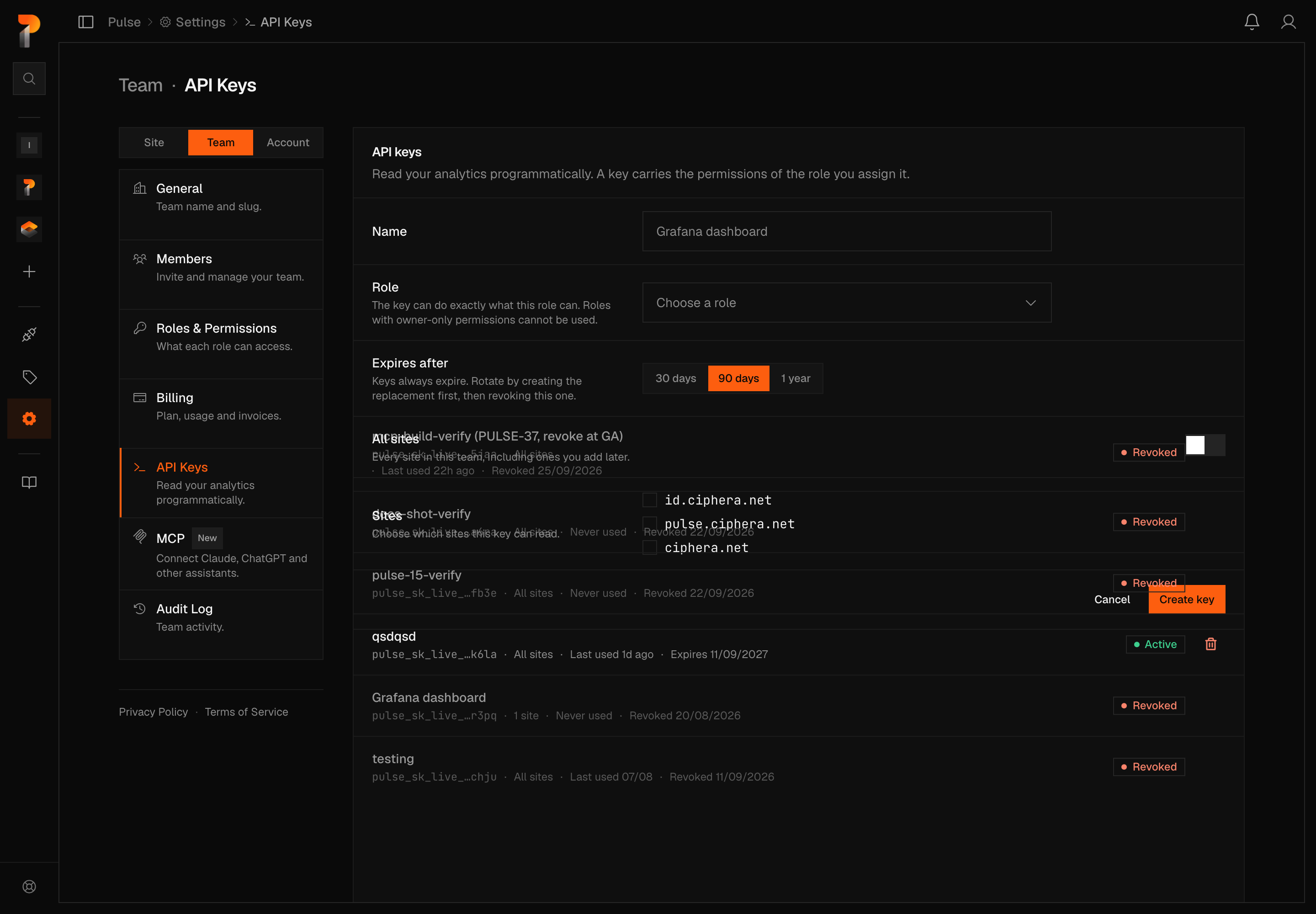Open Billing settings section
The width and height of the screenshot is (1316, 914).
(221, 414)
